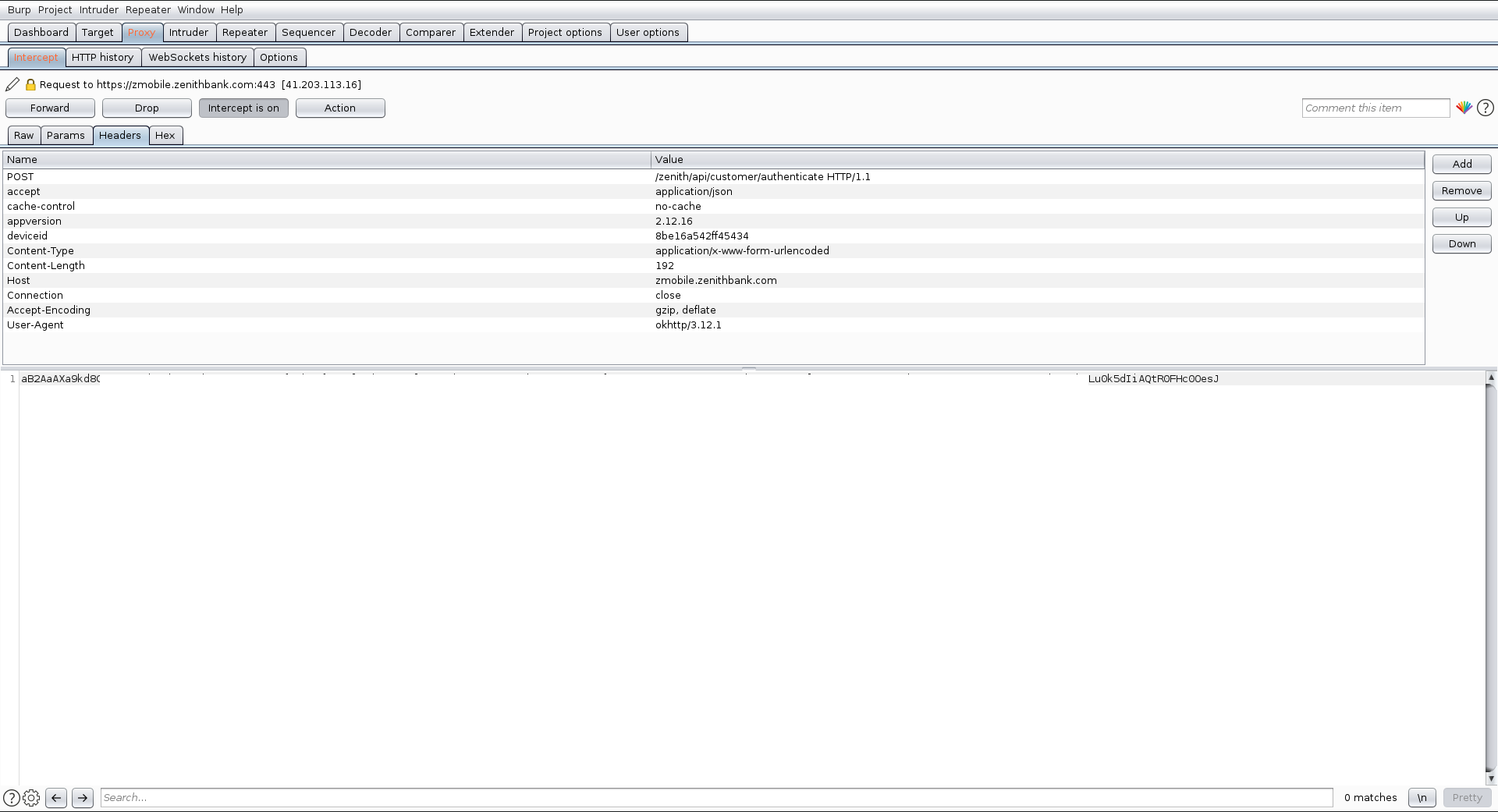Select the Proxy tab
The width and height of the screenshot is (1498, 812).
pos(141,32)
